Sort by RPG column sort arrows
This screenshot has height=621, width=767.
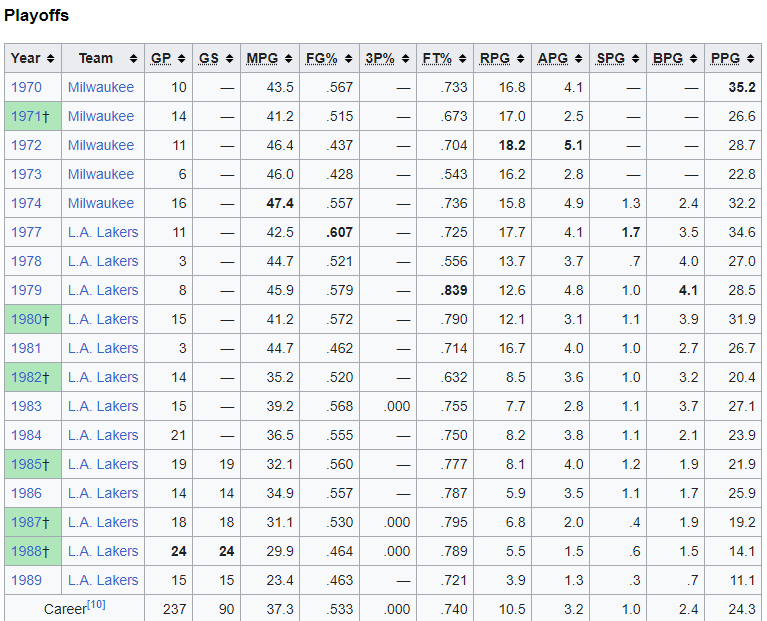(520, 59)
